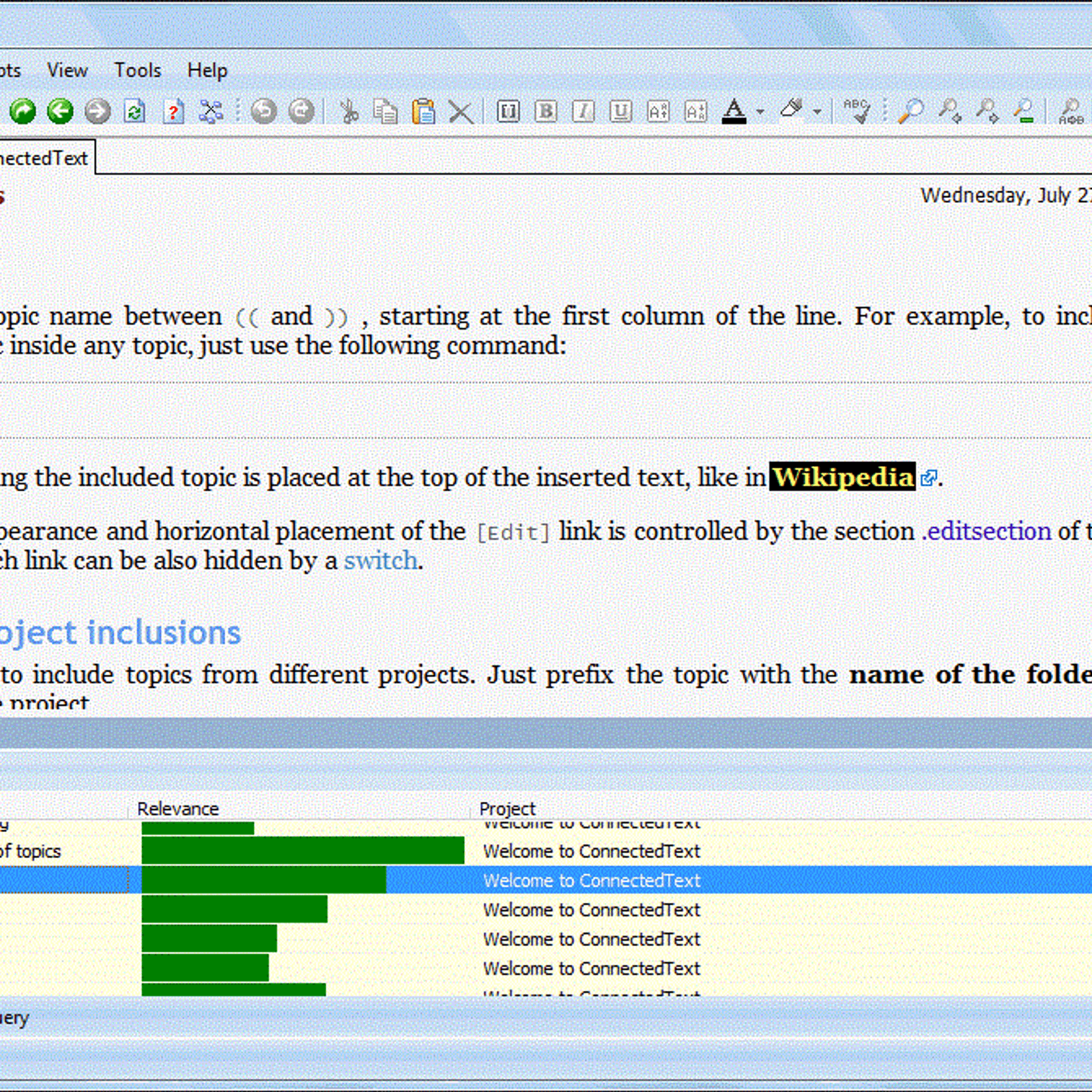
Task: Decrease font size with the A-down icon
Action: coord(695,111)
